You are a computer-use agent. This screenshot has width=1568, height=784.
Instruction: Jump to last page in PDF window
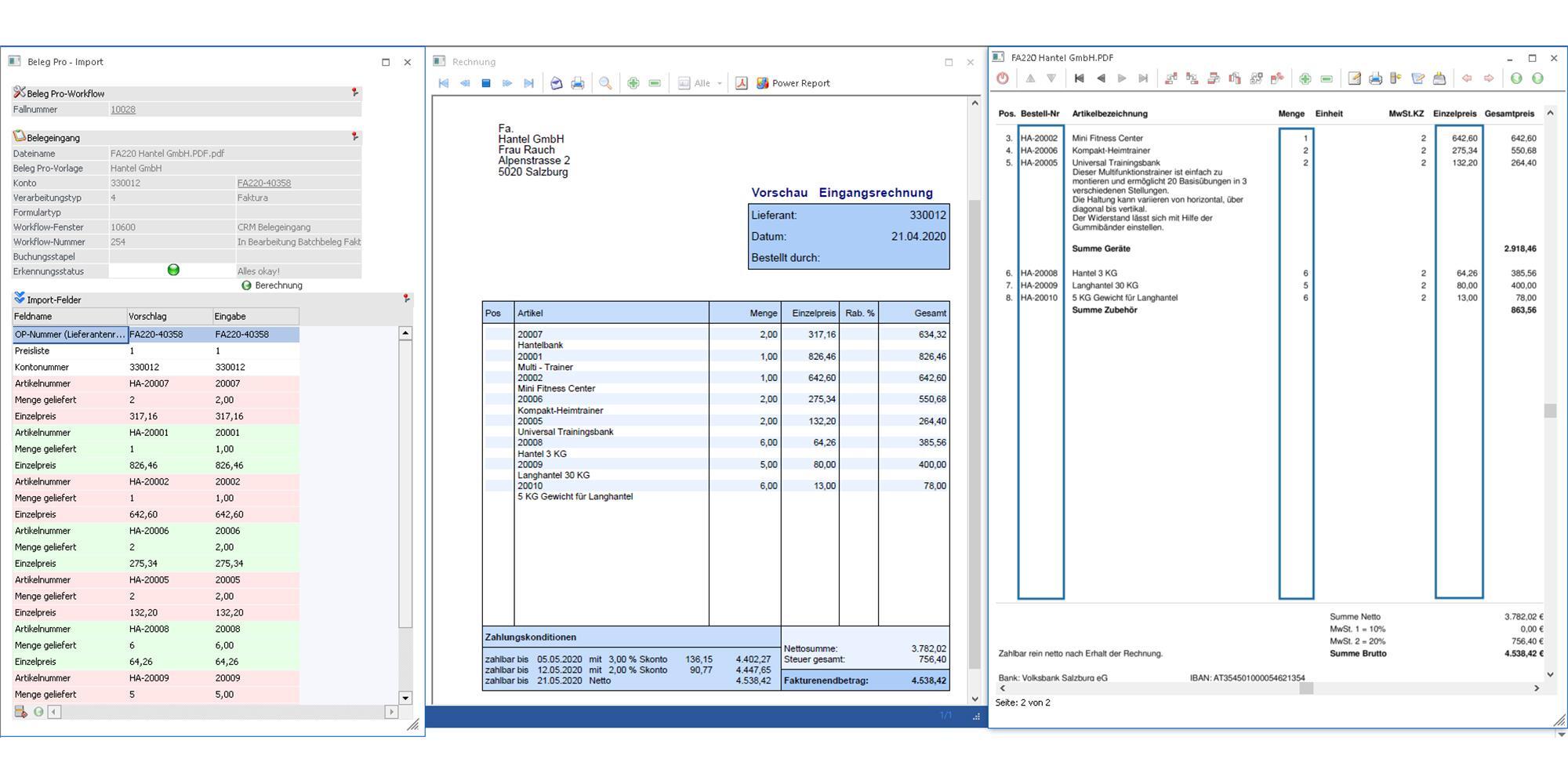click(1143, 78)
